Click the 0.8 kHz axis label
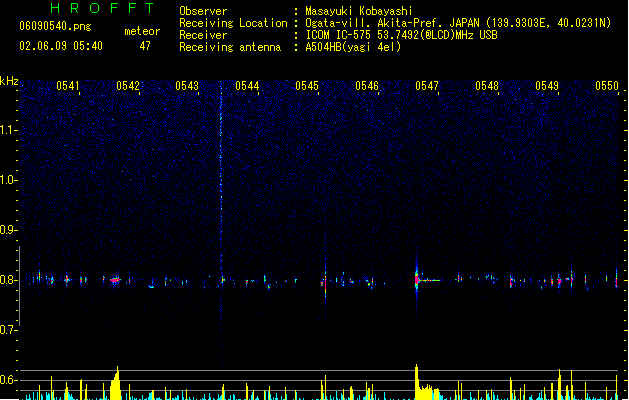The height and width of the screenshot is (400, 629). coord(8,280)
